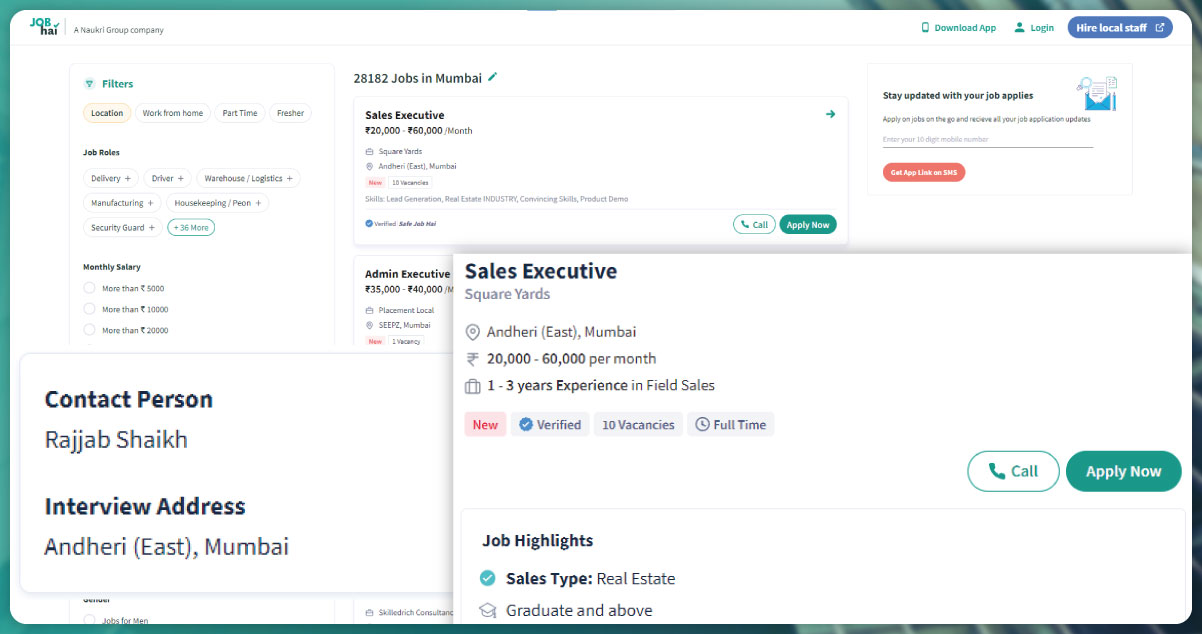Add the Driver job role
Screen dimensions: 1202x634
(x=168, y=178)
